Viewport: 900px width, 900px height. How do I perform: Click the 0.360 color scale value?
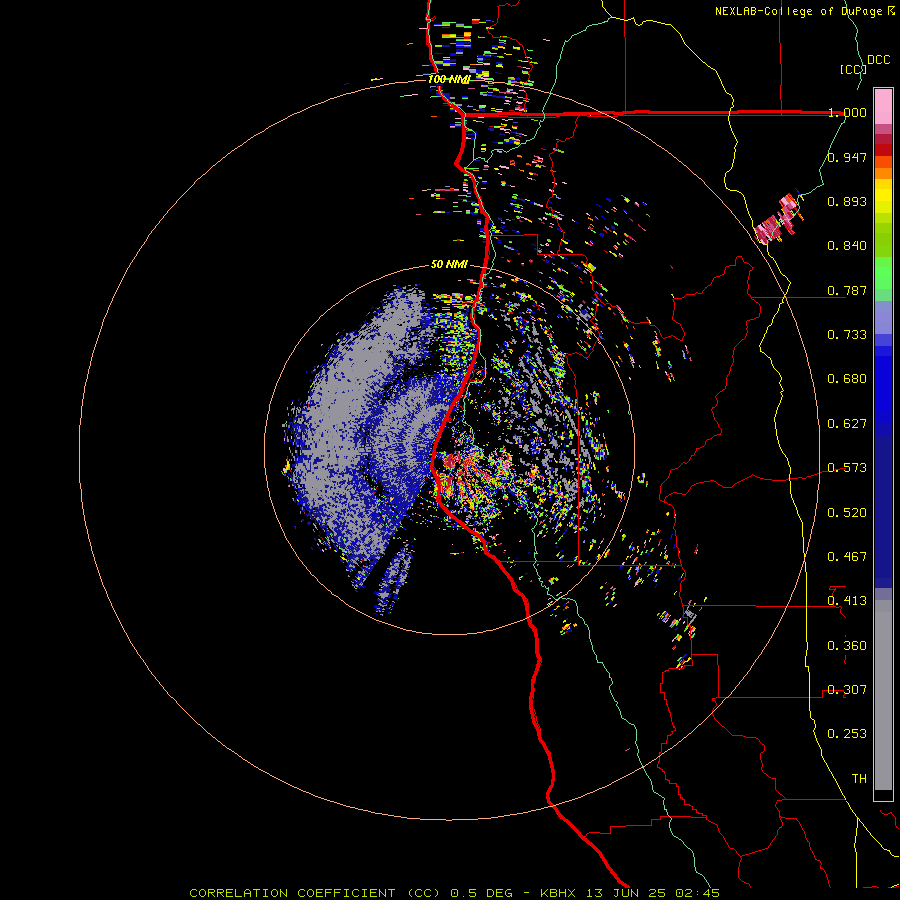847,646
